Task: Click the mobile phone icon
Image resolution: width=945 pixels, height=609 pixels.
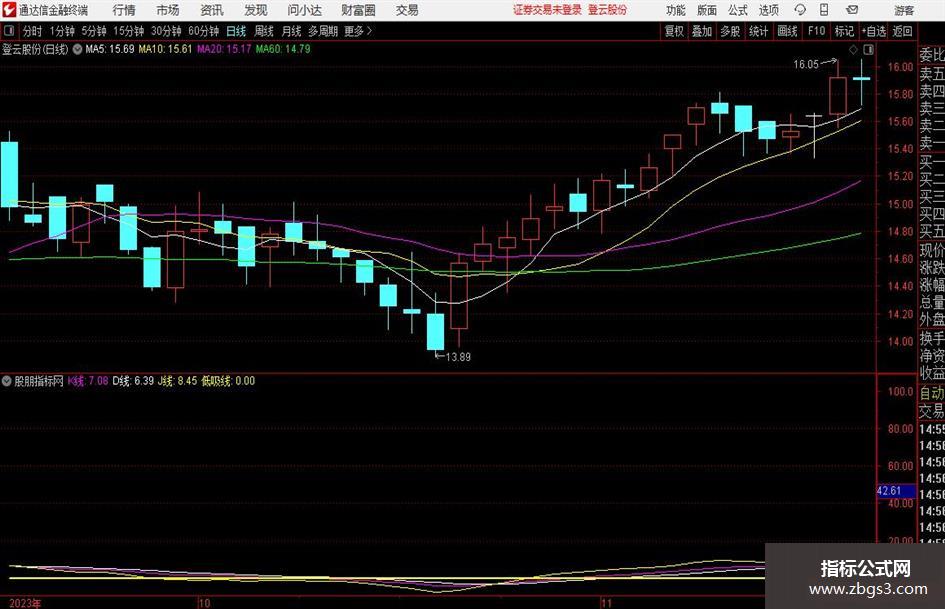Action: (824, 10)
